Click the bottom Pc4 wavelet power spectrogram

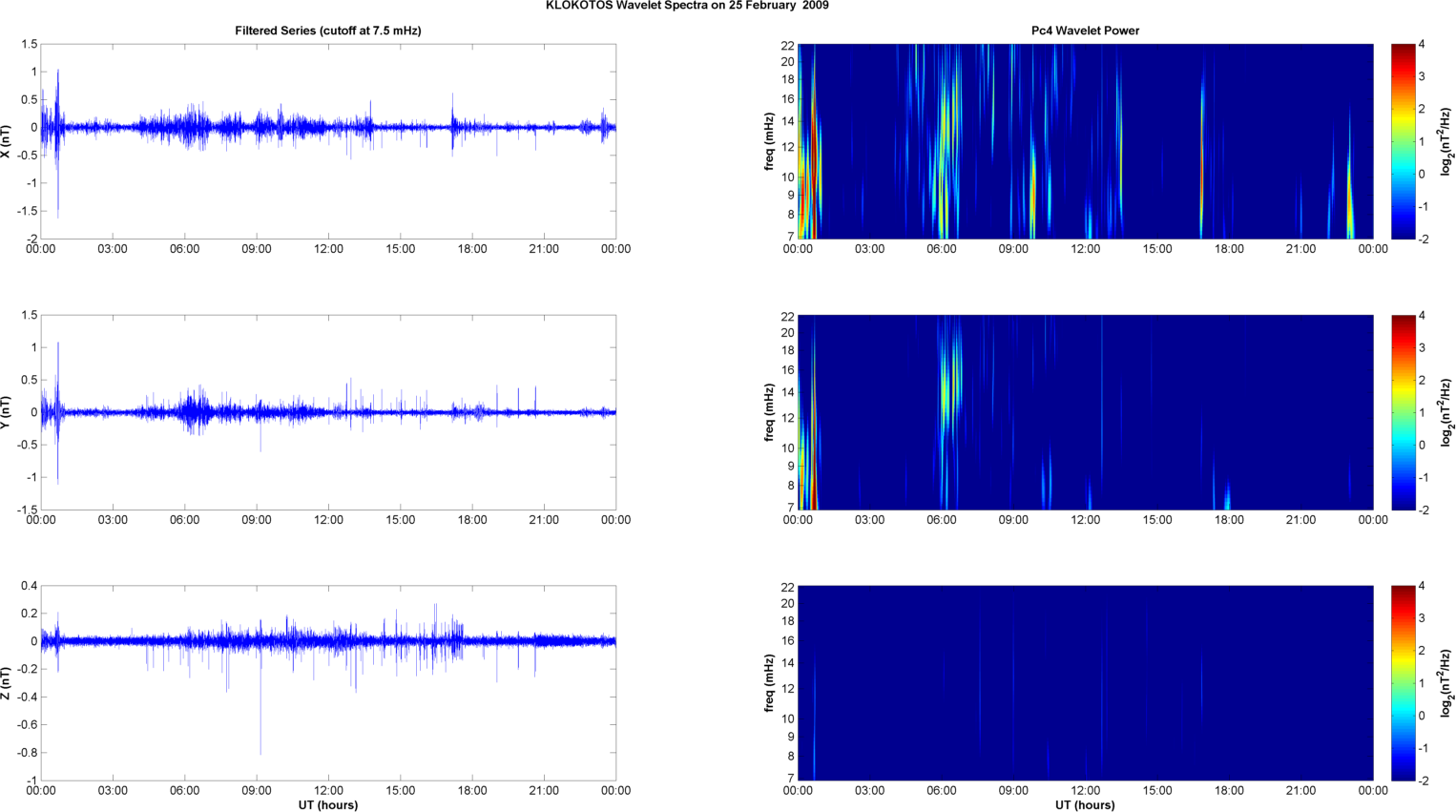point(1085,683)
